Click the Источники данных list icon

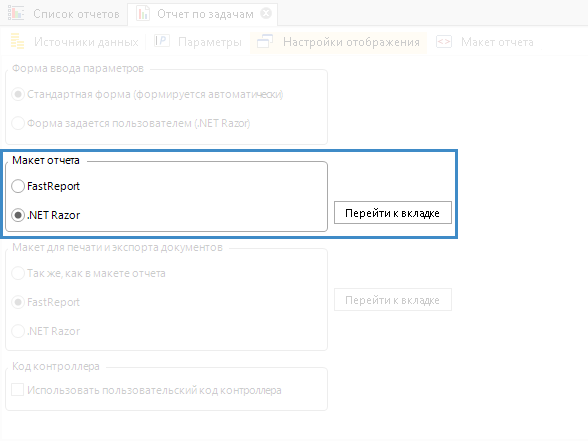click(x=17, y=41)
